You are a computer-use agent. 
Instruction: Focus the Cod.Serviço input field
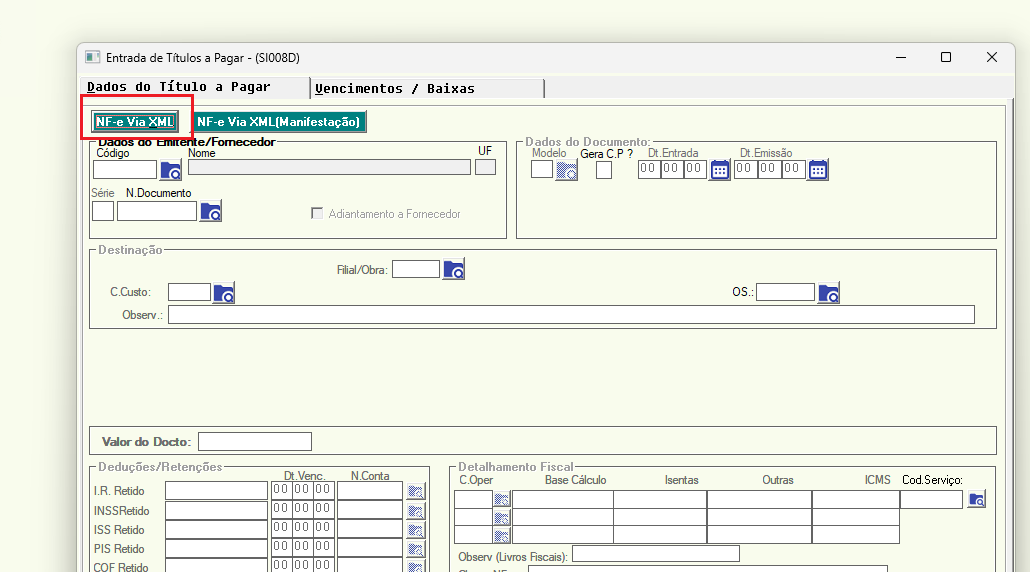click(931, 500)
